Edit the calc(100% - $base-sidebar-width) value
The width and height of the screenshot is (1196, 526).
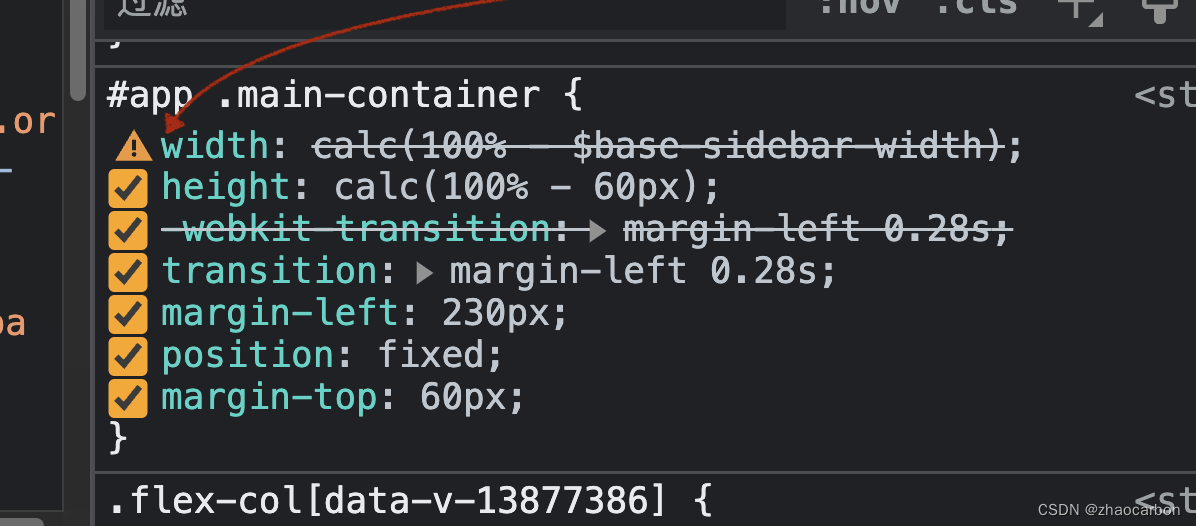[657, 146]
